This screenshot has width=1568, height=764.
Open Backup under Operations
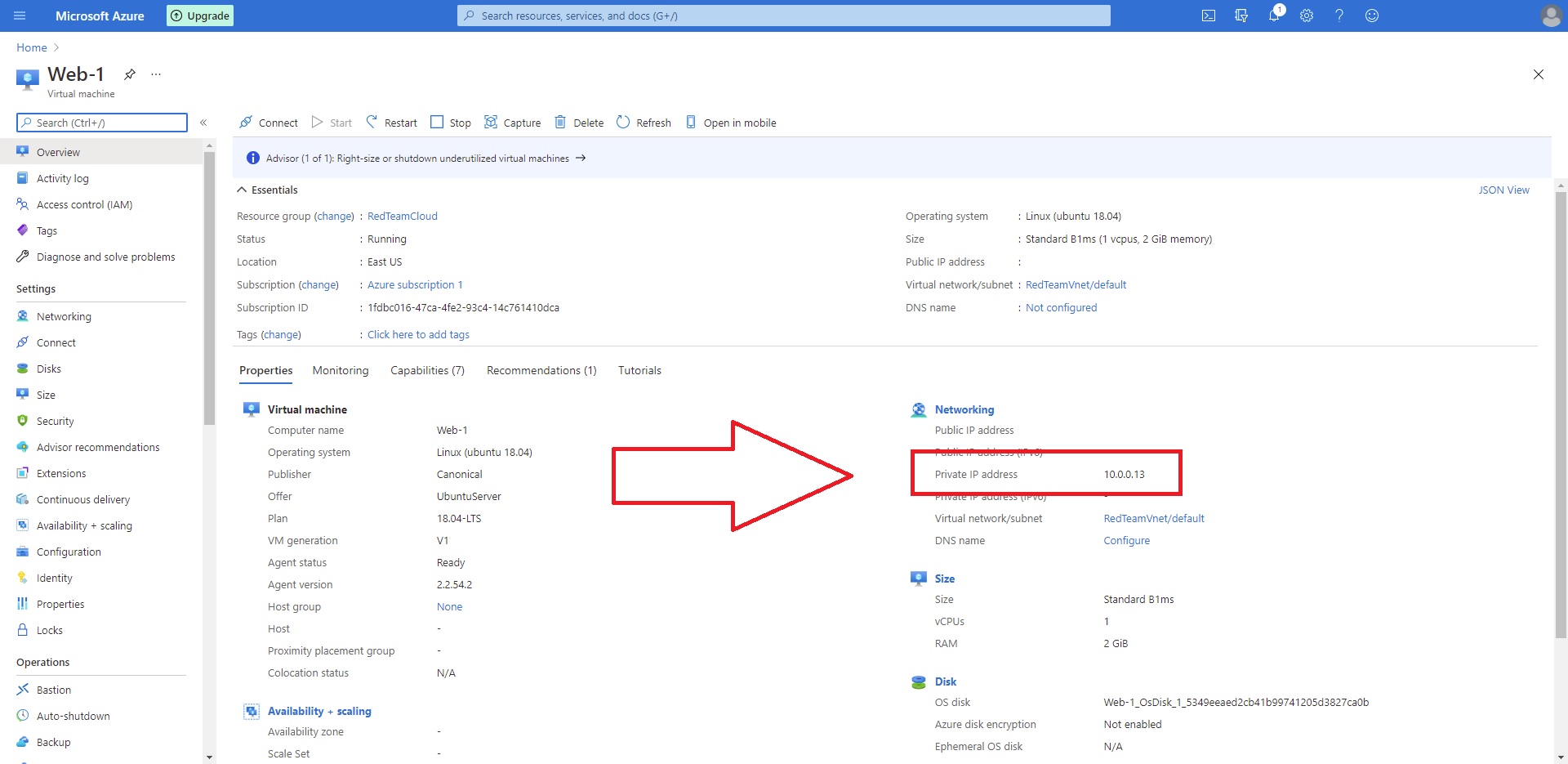[54, 742]
